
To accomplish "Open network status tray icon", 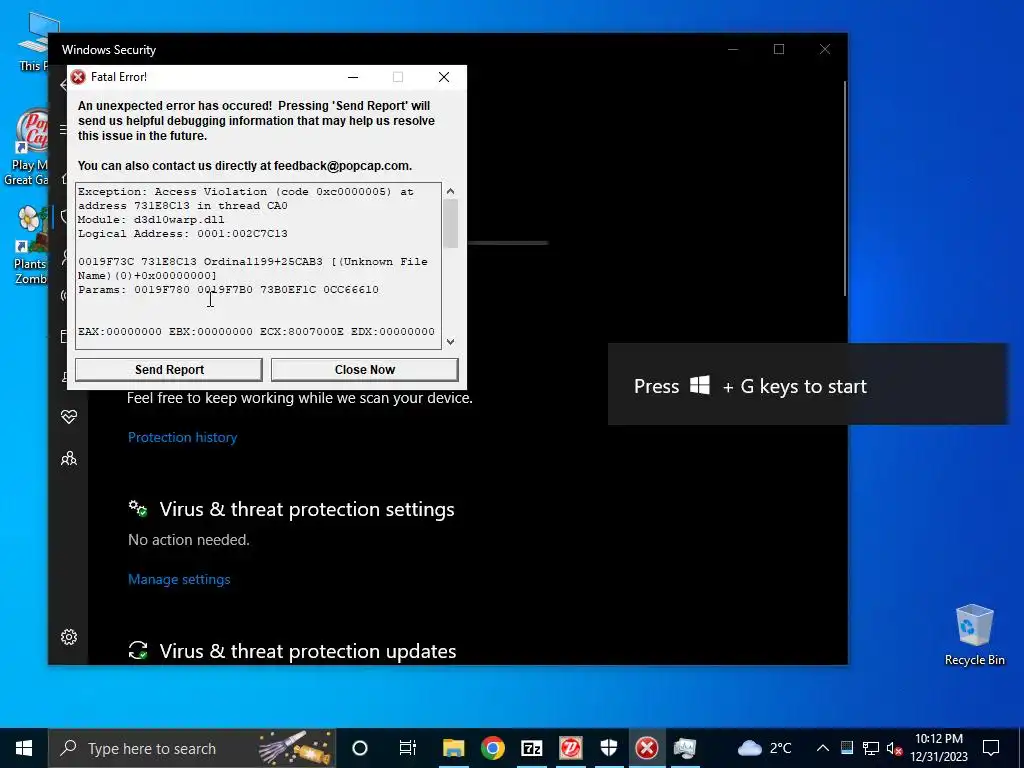I will click(x=871, y=748).
